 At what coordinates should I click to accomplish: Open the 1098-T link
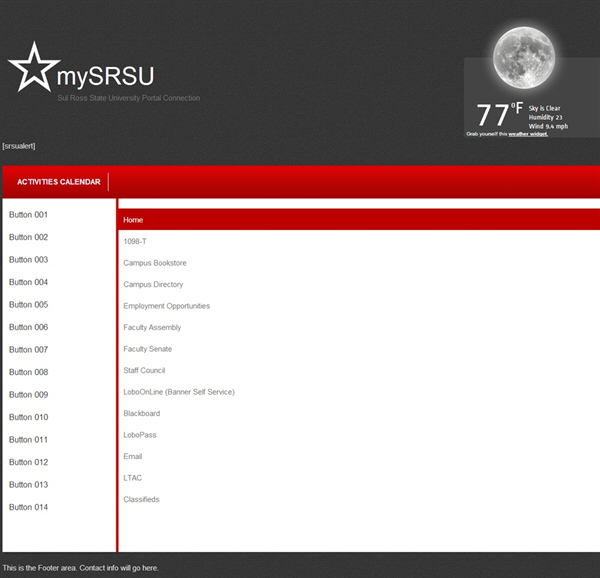[135, 241]
